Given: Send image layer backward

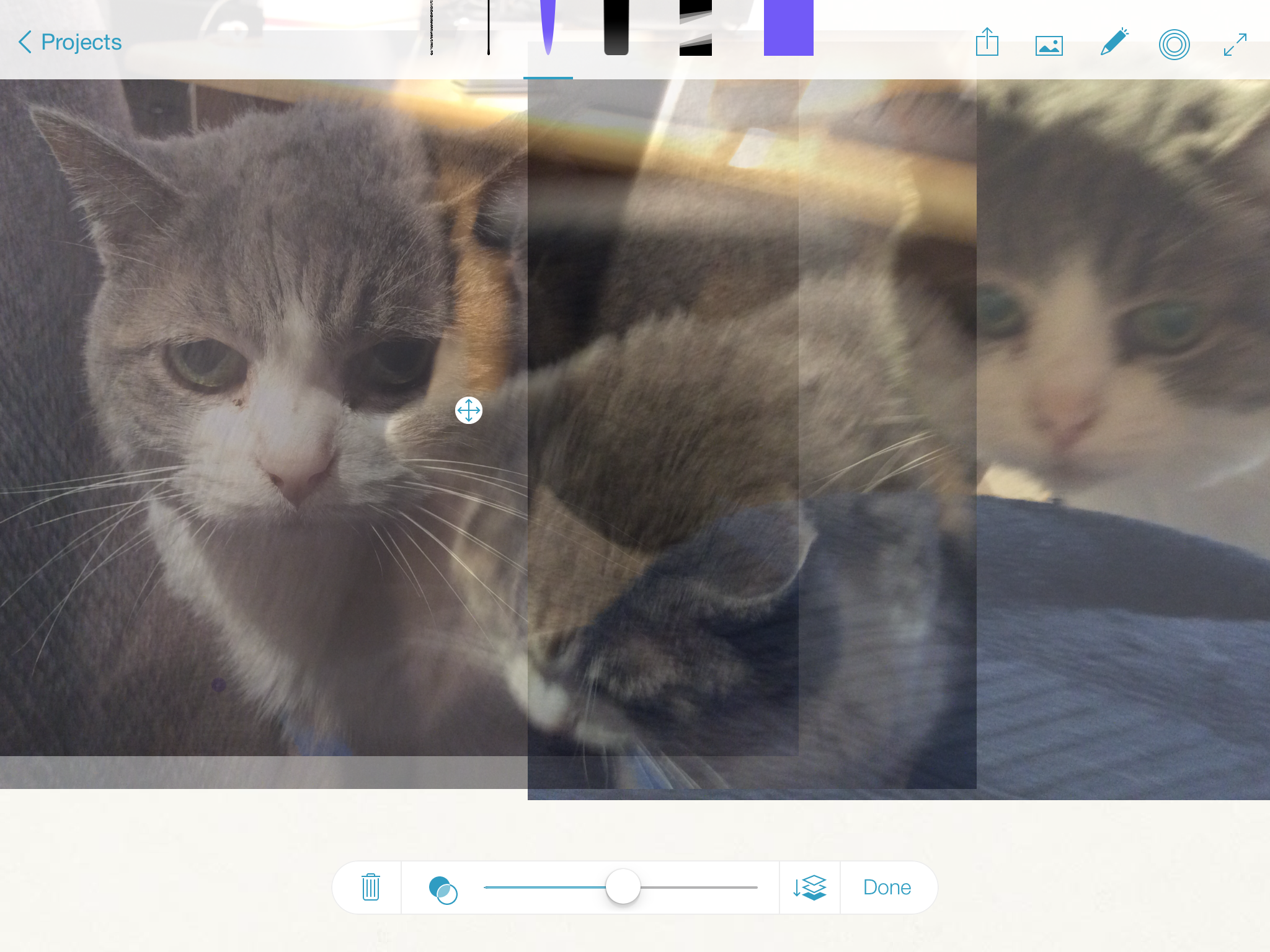Looking at the screenshot, I should coord(809,888).
